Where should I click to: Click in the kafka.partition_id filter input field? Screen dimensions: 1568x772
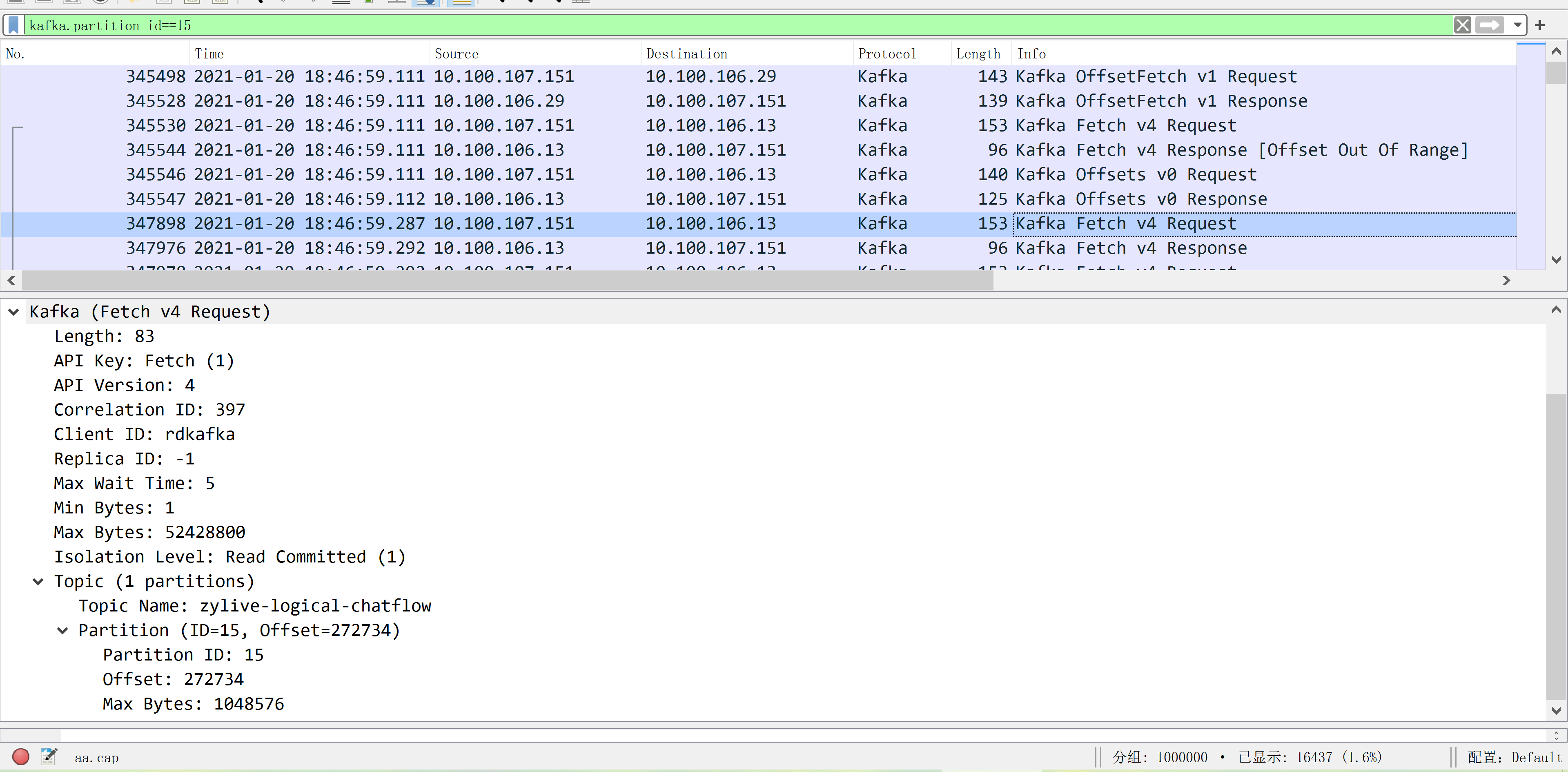(731, 25)
